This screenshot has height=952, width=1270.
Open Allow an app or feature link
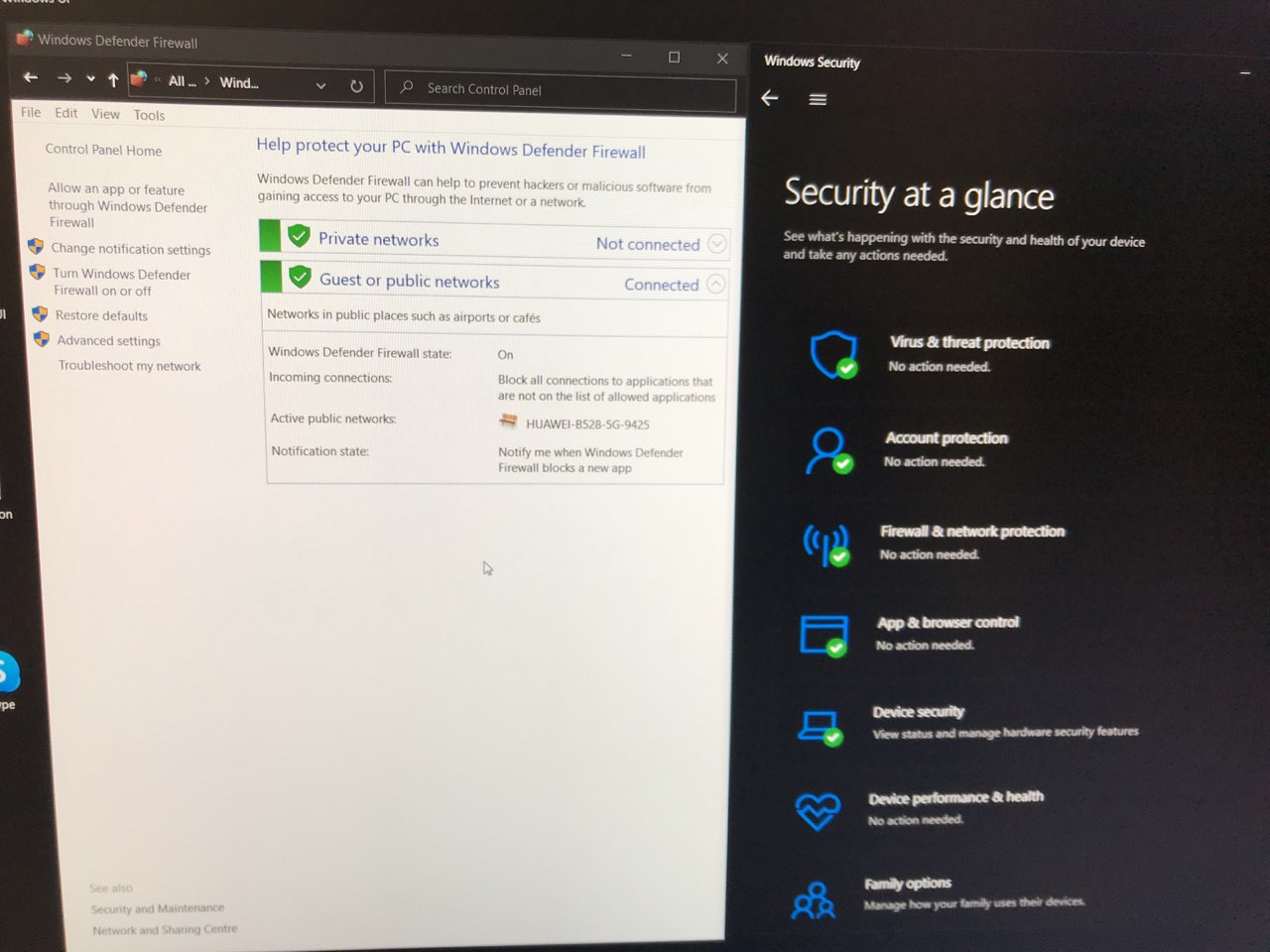pyautogui.click(x=127, y=205)
